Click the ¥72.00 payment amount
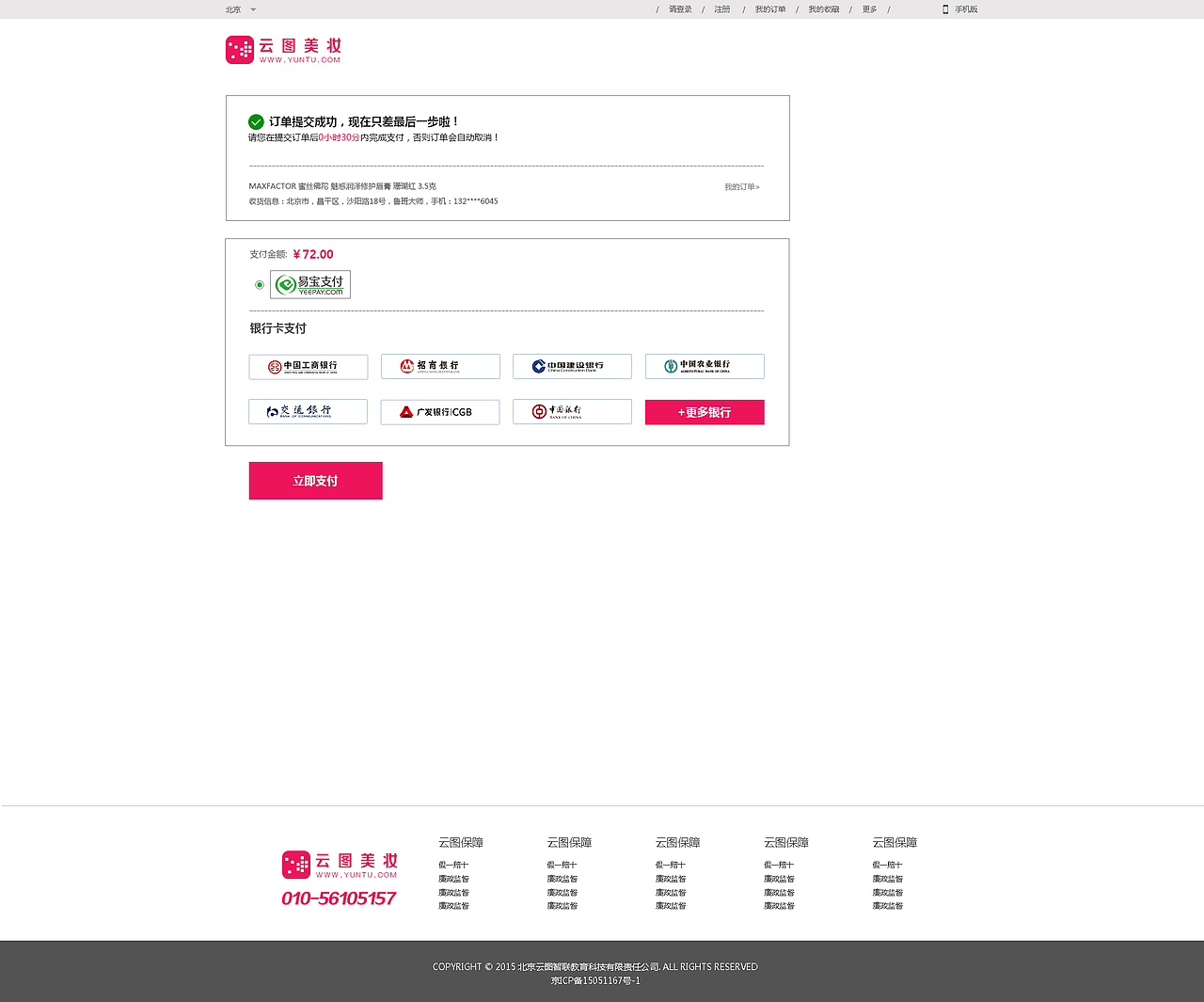This screenshot has height=1002, width=1204. (x=313, y=254)
